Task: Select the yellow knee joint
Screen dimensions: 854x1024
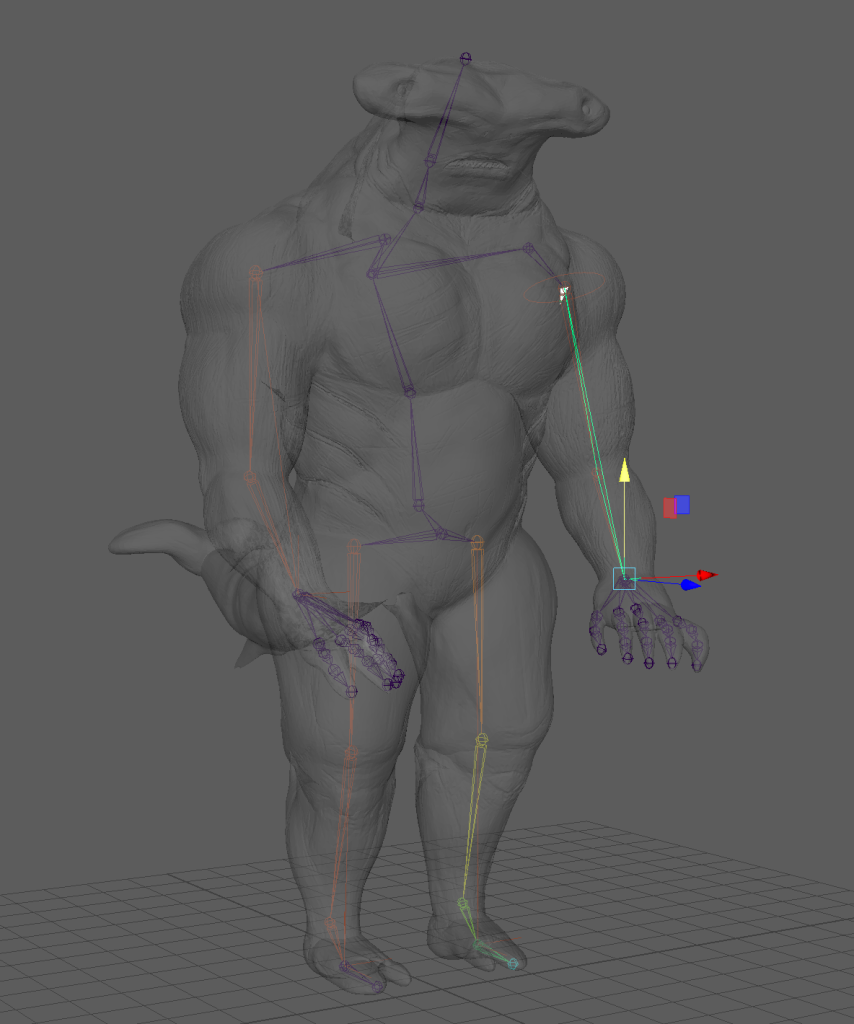Action: [482, 740]
